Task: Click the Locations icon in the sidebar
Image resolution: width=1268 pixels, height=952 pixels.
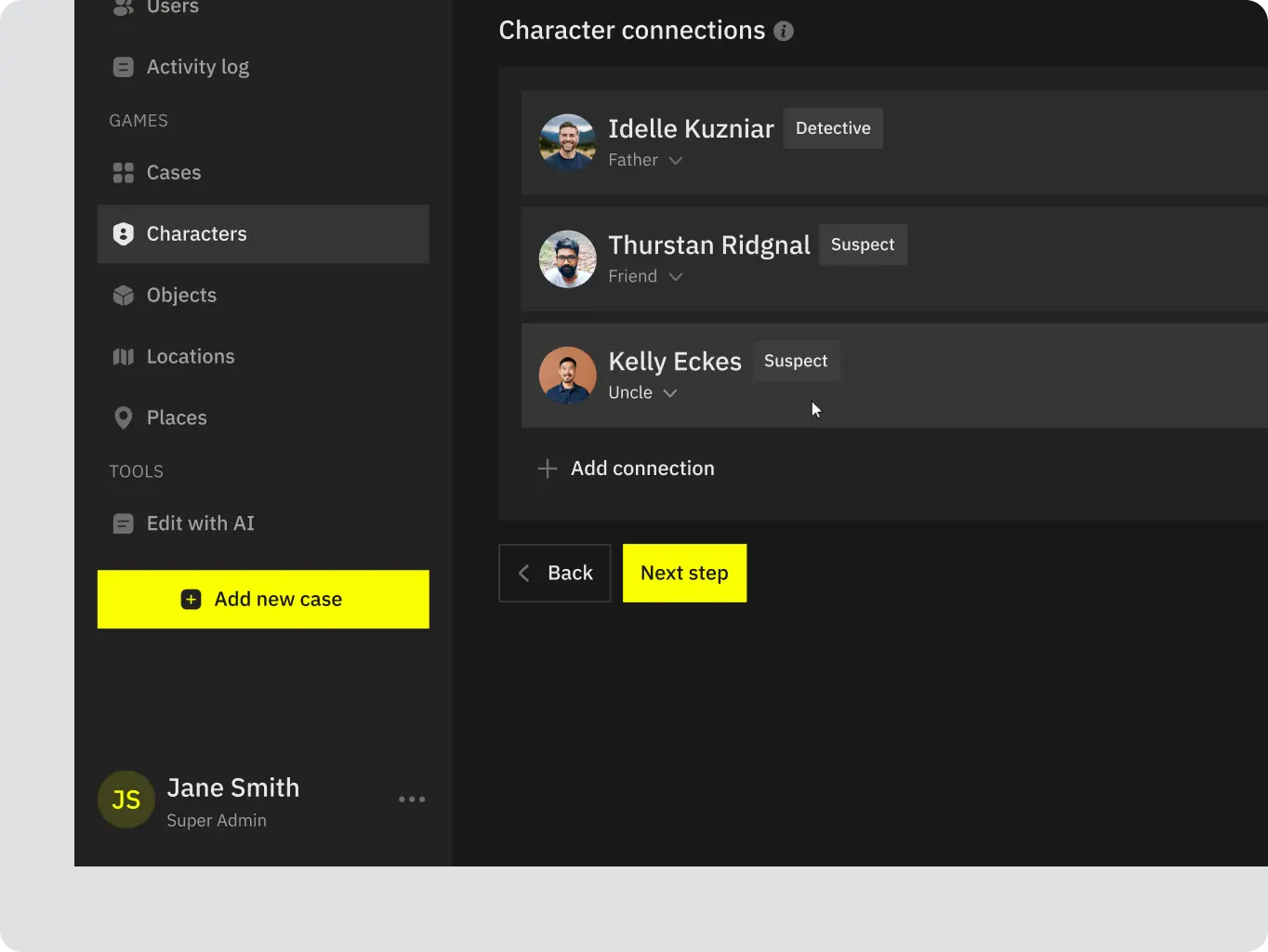Action: coord(123,356)
